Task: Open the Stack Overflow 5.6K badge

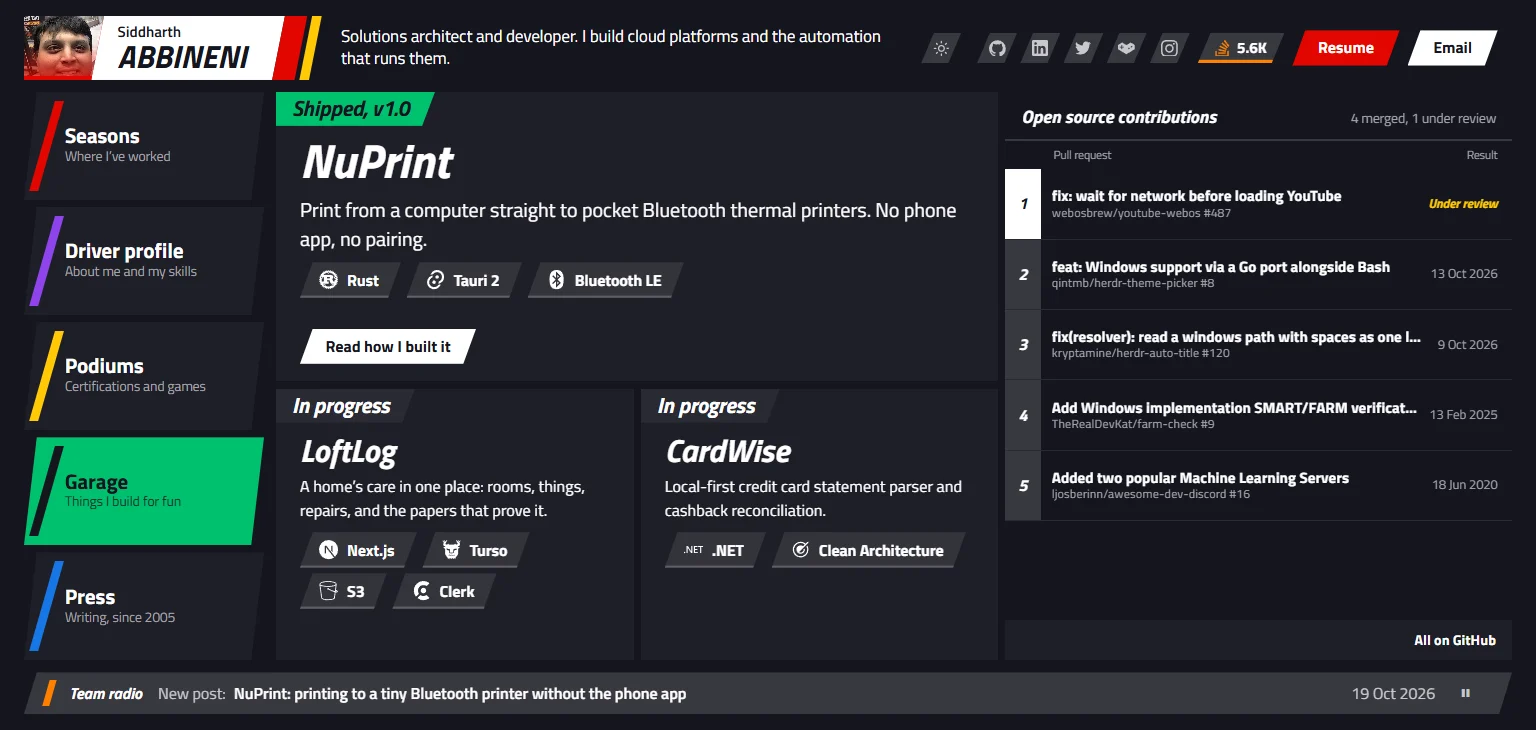Action: [x=1240, y=48]
